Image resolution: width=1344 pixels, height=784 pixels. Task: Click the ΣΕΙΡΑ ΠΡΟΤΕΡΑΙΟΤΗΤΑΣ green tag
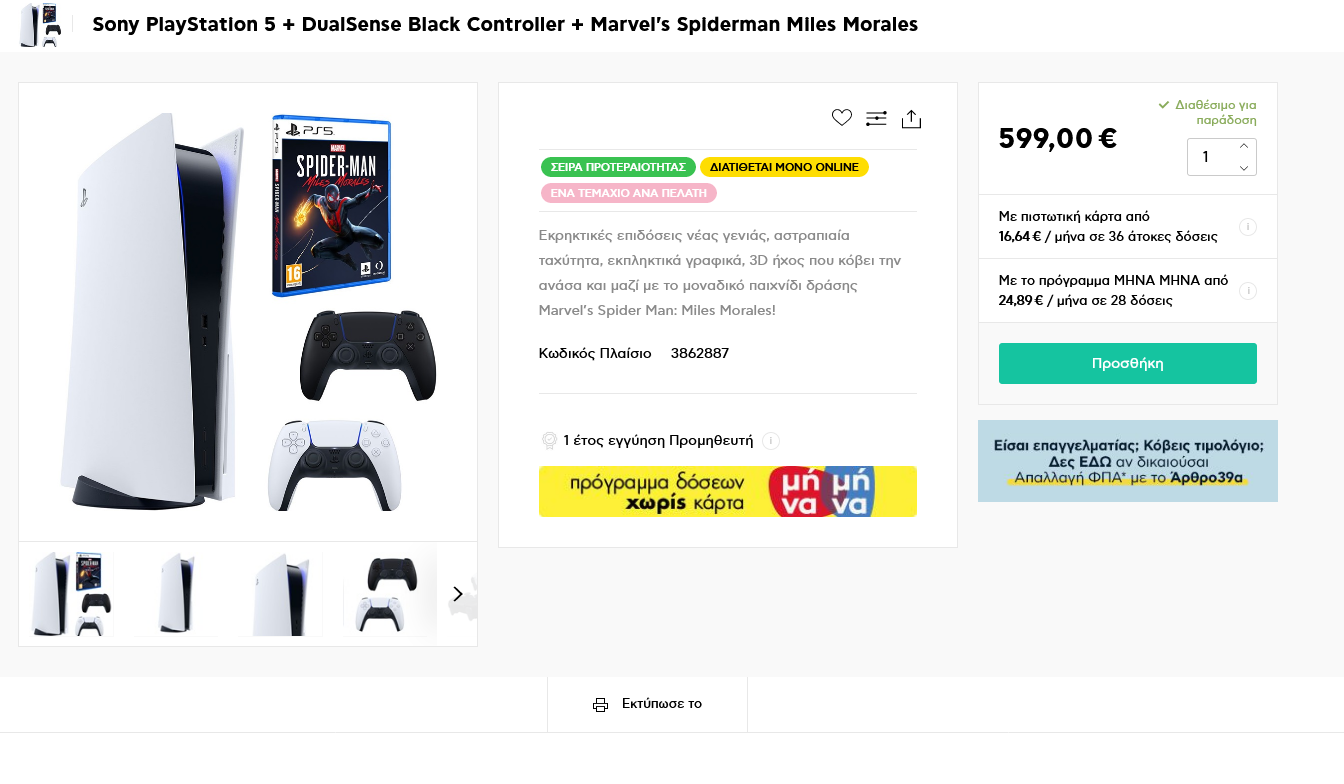(x=618, y=167)
